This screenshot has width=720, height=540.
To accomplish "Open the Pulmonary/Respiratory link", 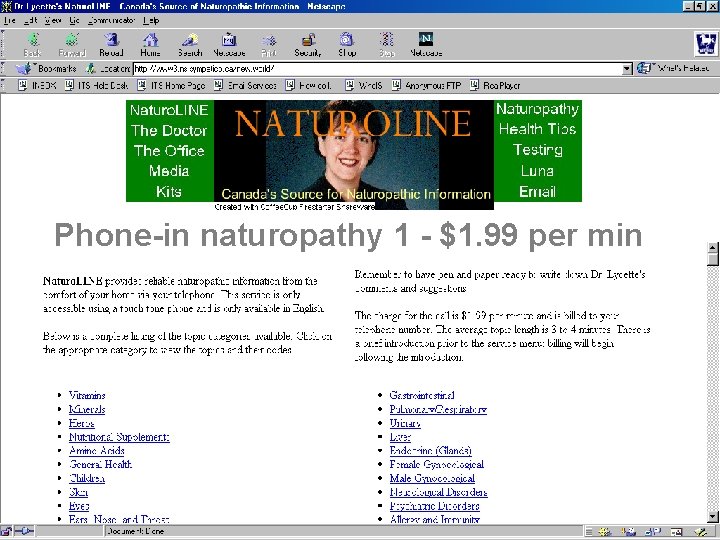I will pyautogui.click(x=439, y=409).
